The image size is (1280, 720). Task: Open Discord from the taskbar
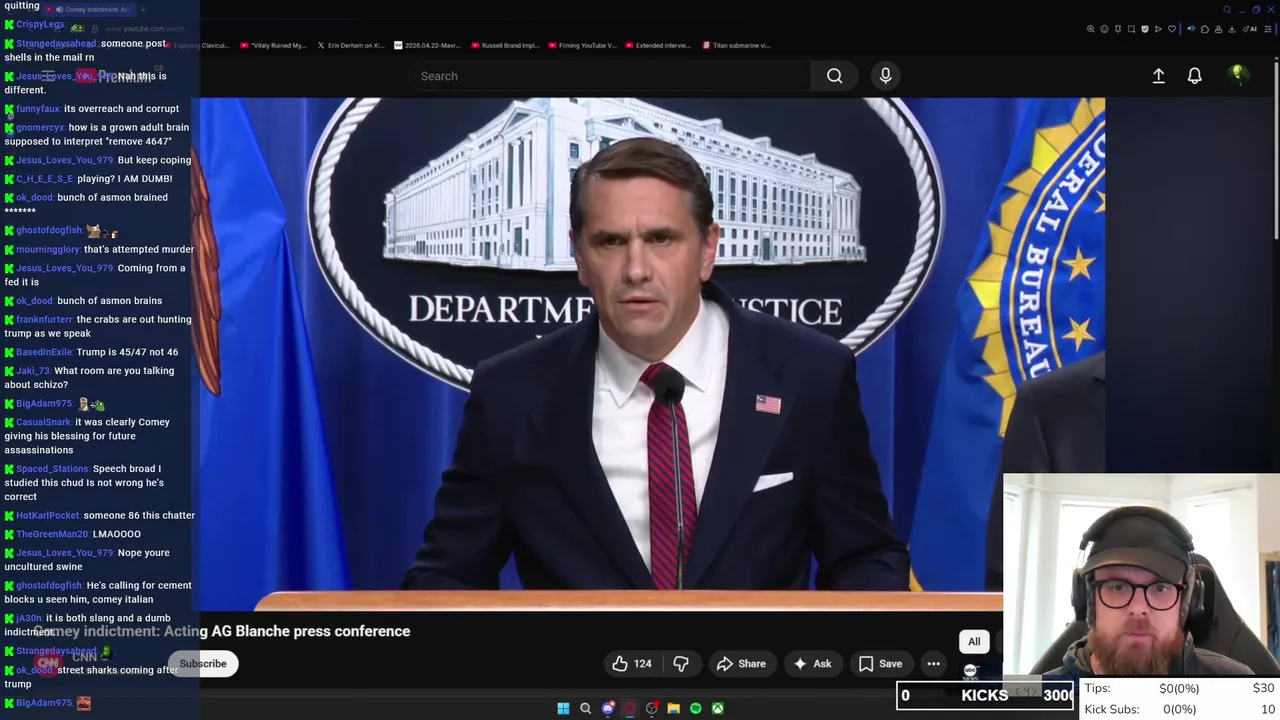(x=607, y=708)
